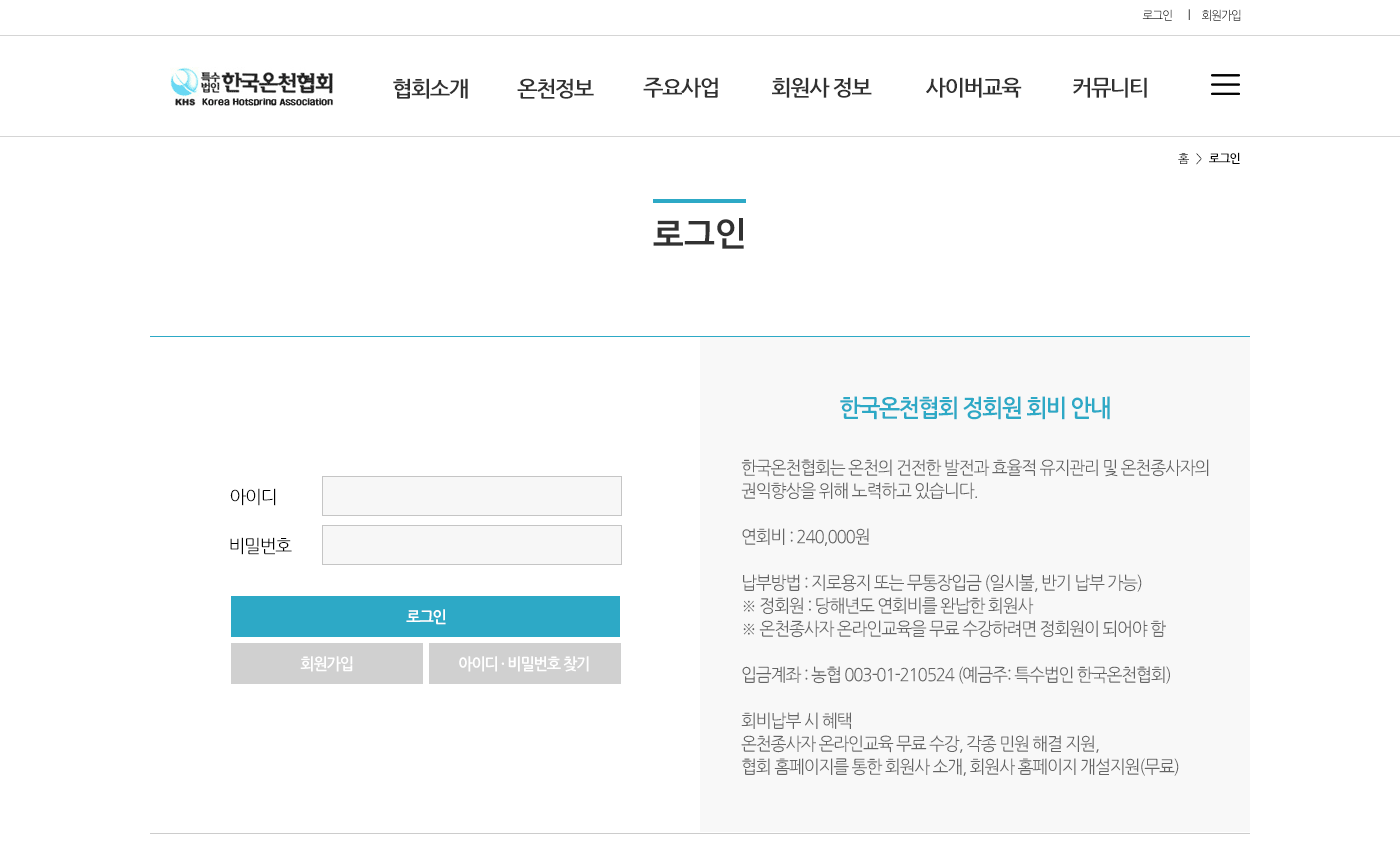Click the 아이디 field label
Viewport: 1400px width, 863px height.
(x=253, y=497)
